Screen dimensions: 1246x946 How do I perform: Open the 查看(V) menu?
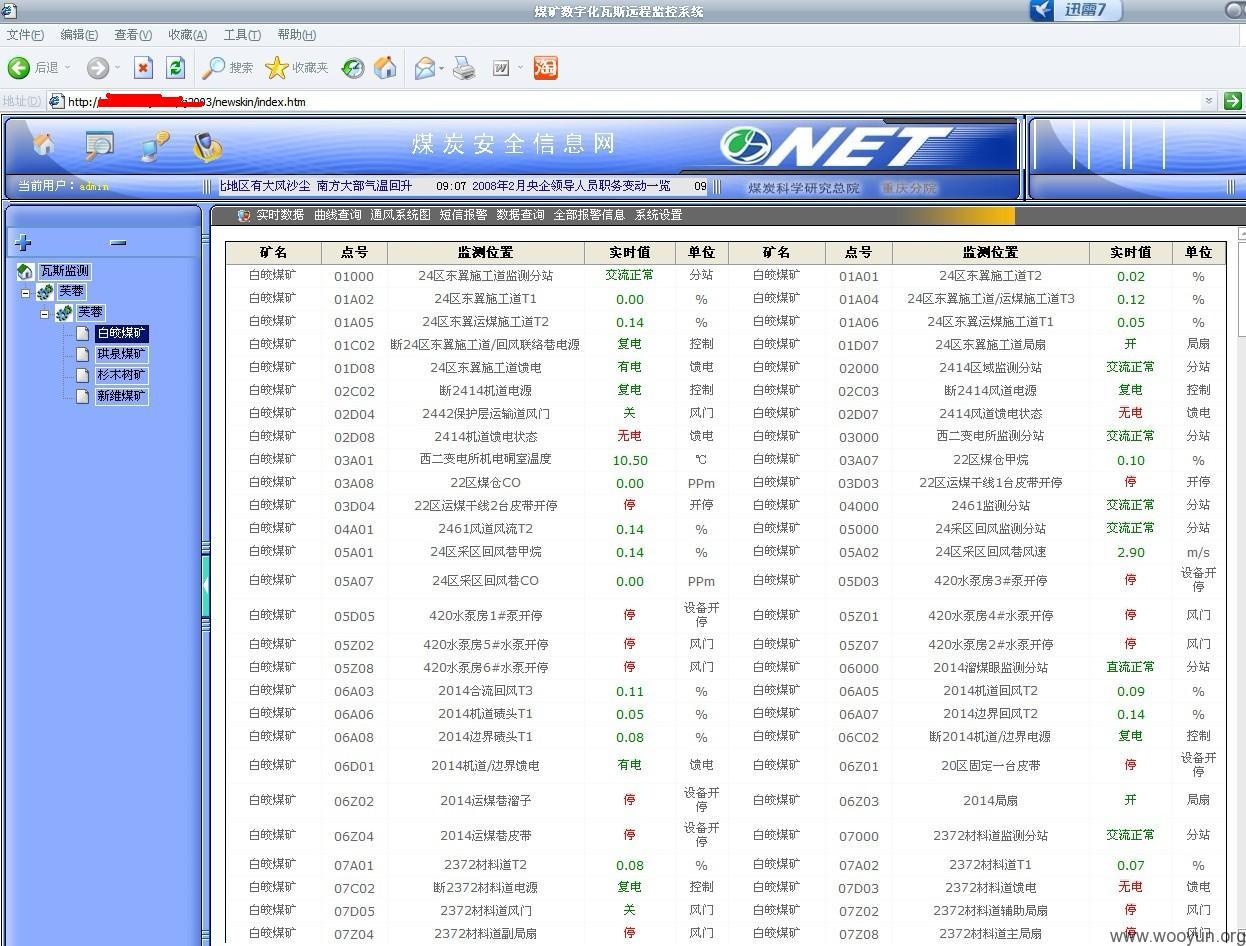[x=133, y=35]
